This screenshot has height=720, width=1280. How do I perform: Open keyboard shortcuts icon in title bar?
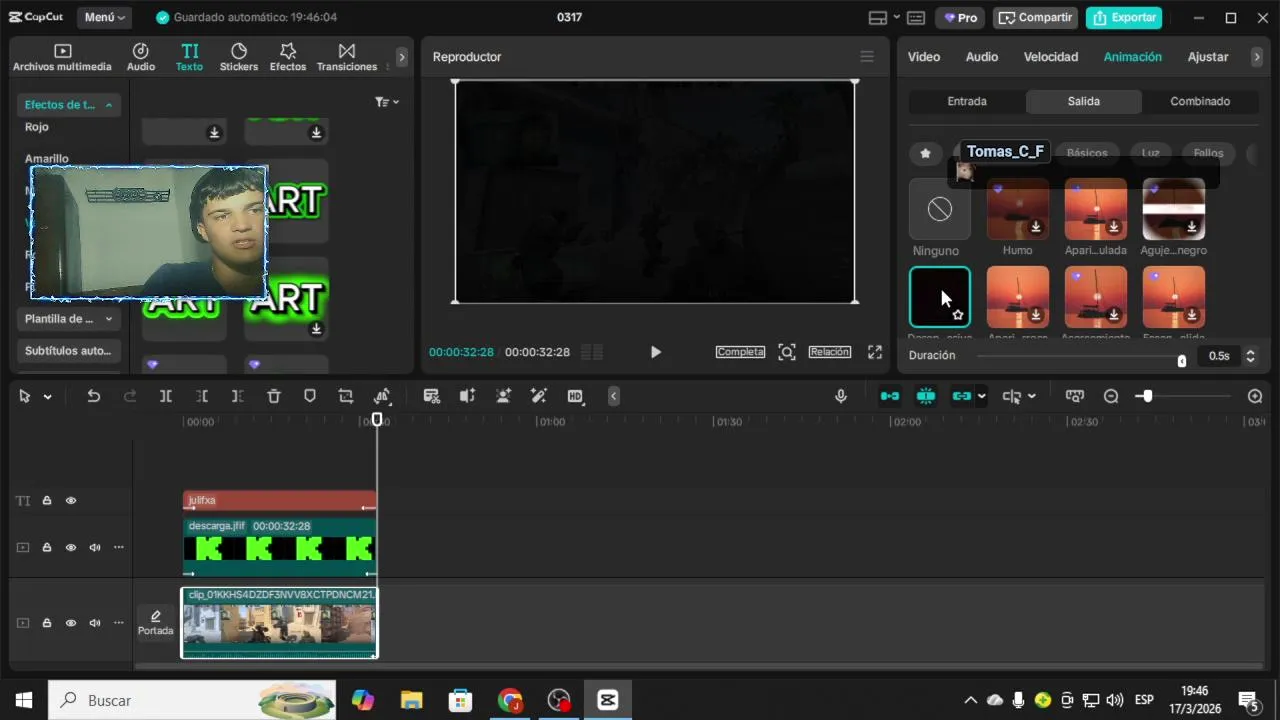click(x=916, y=18)
